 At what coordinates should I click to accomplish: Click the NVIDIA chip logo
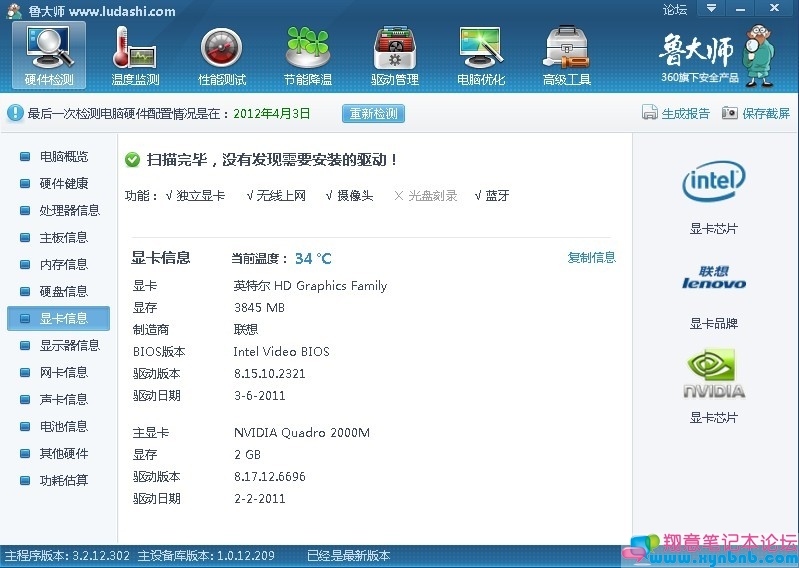pos(713,373)
